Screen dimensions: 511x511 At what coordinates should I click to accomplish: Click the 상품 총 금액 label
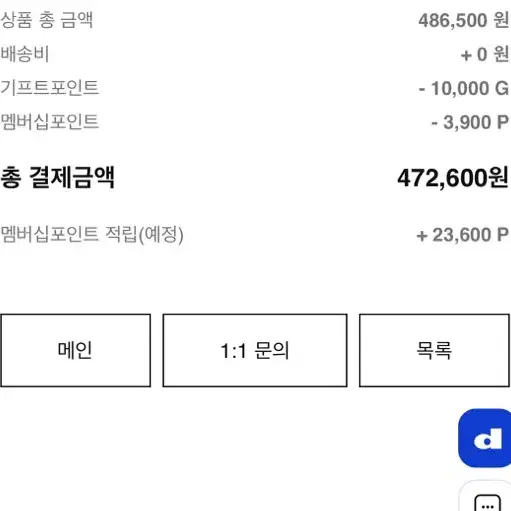click(47, 20)
